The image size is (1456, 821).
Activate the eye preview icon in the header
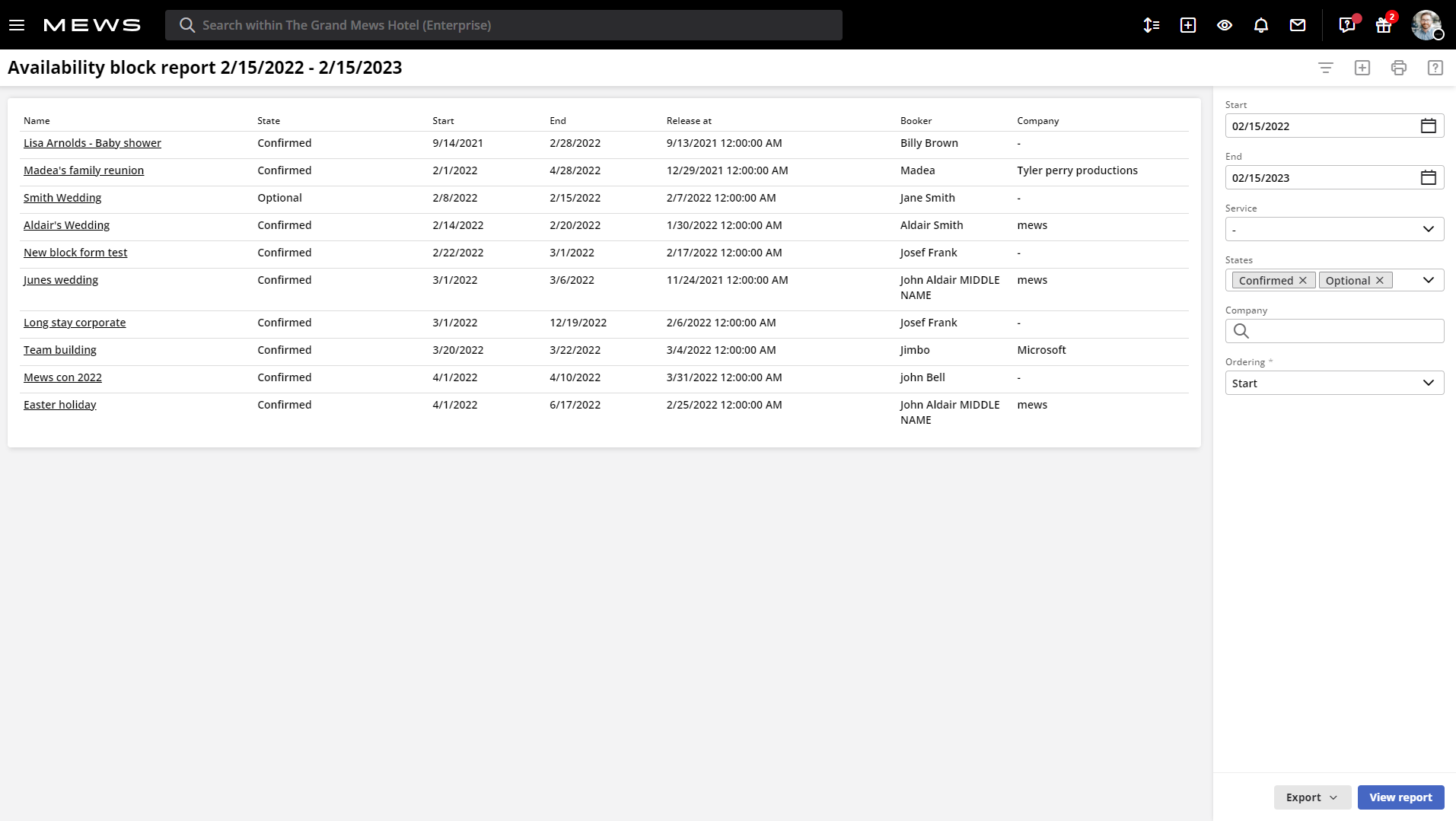click(1224, 24)
